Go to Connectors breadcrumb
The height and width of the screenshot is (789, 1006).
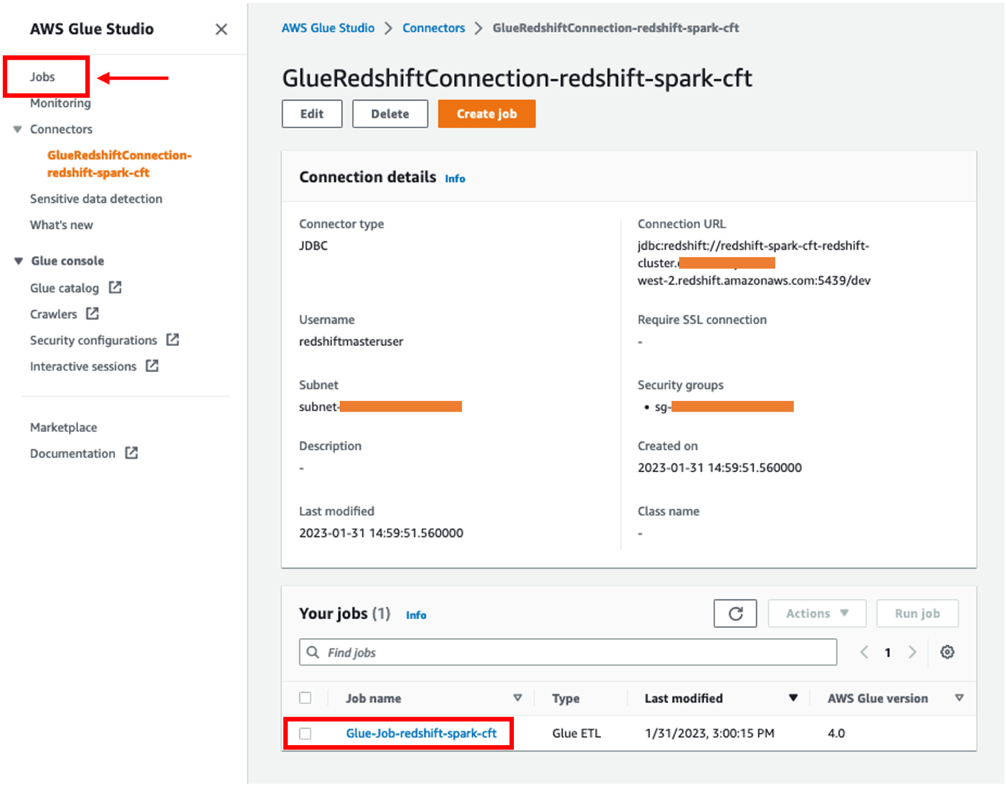tap(434, 28)
